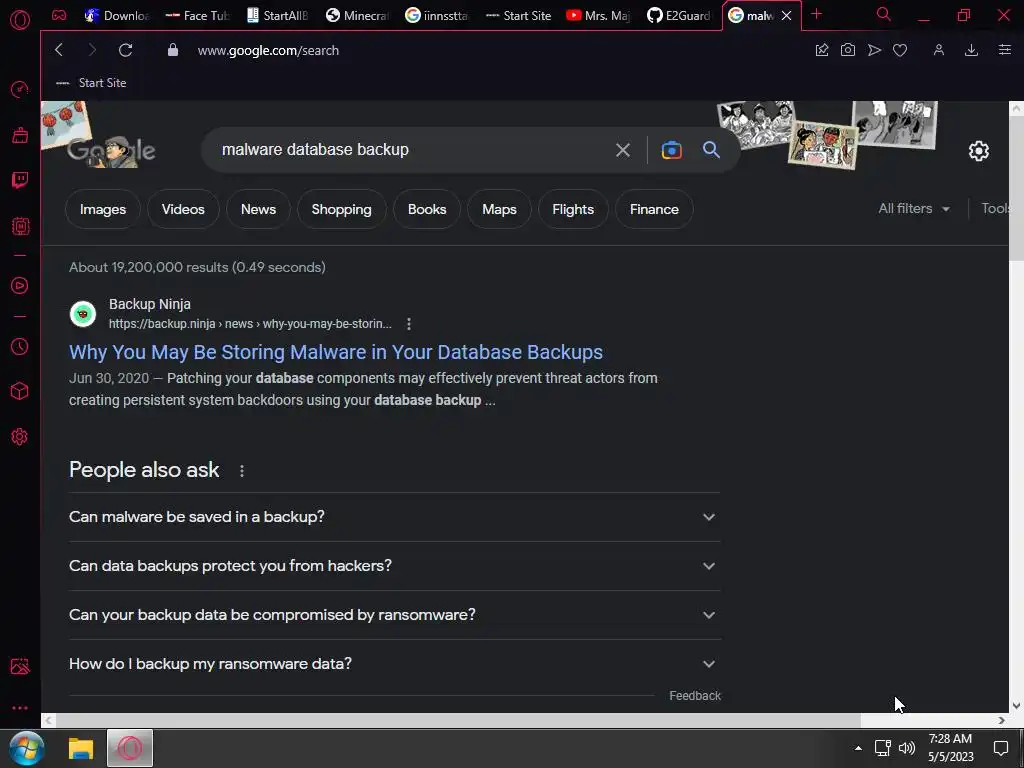Open GX Corner gamepad icon
1024x768 pixels.
pos(59,15)
